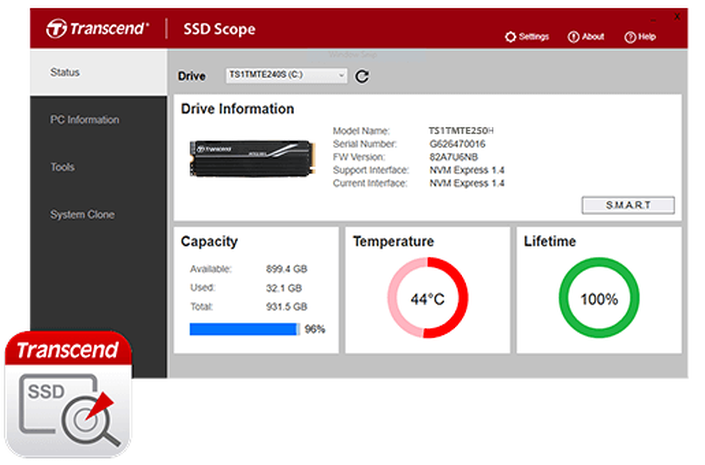This screenshot has width=705, height=465.
Task: Open the Settings gear icon
Action: 510,37
